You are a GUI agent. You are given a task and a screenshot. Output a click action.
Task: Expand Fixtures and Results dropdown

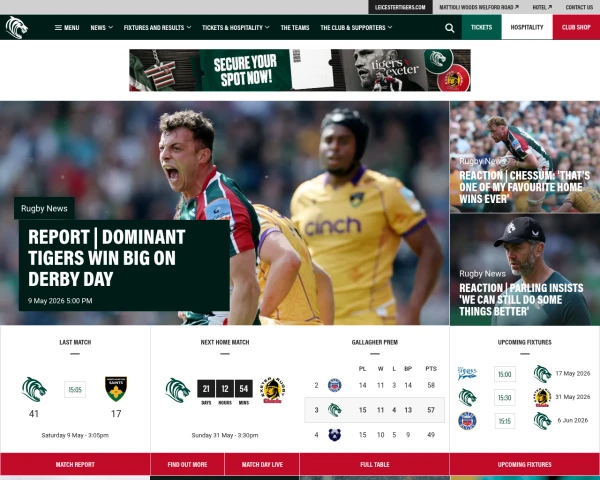pos(157,28)
